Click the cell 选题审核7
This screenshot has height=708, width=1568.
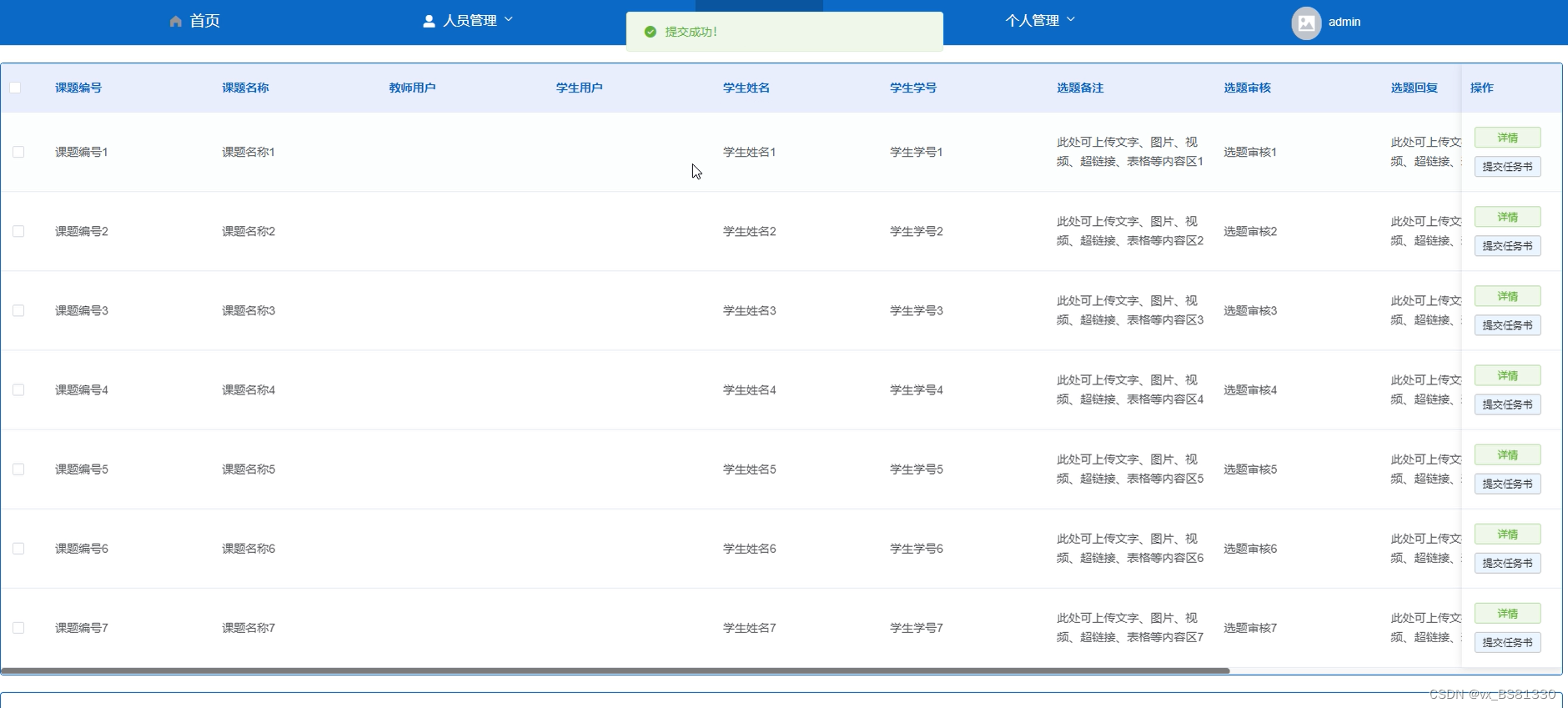click(1250, 627)
